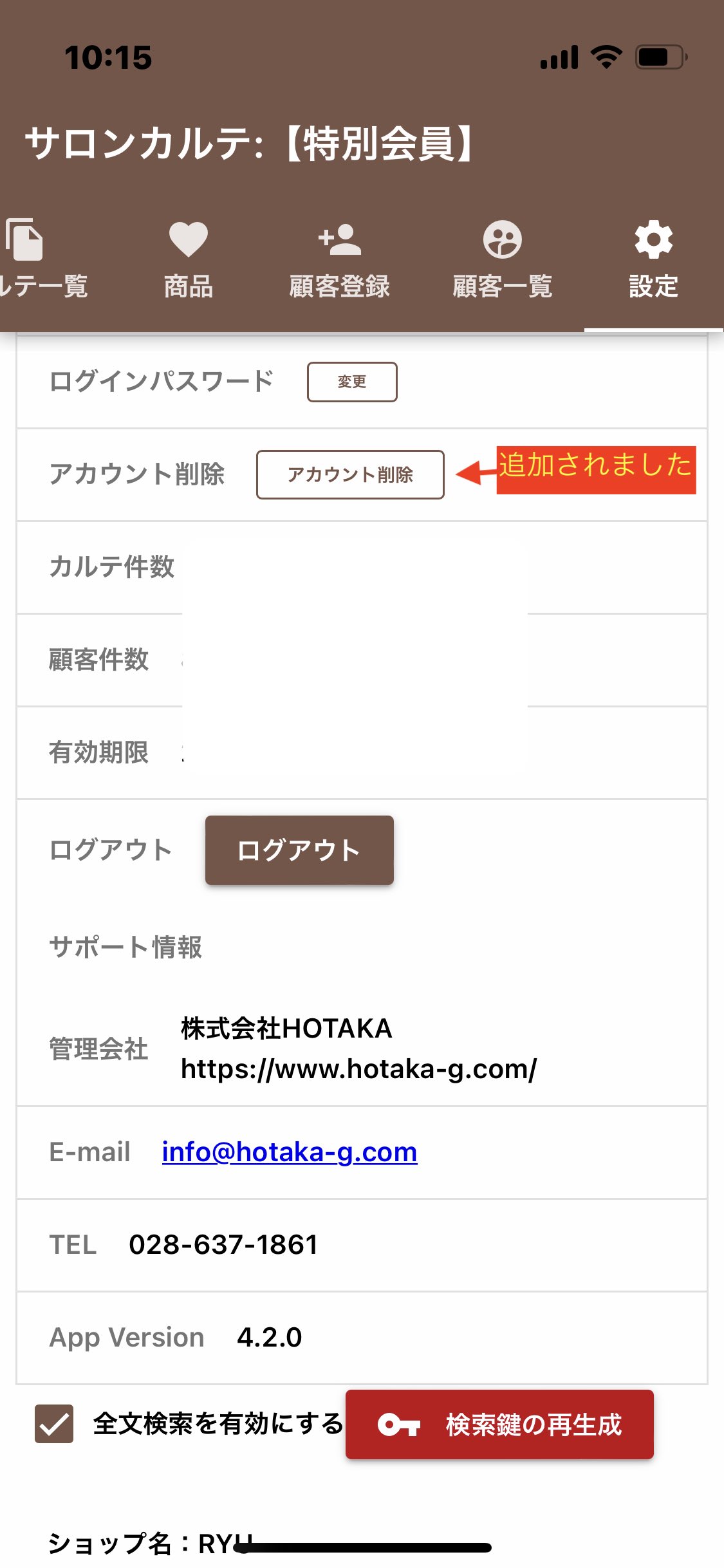Click the key icon on red button
The image size is (724, 1568).
399,1424
